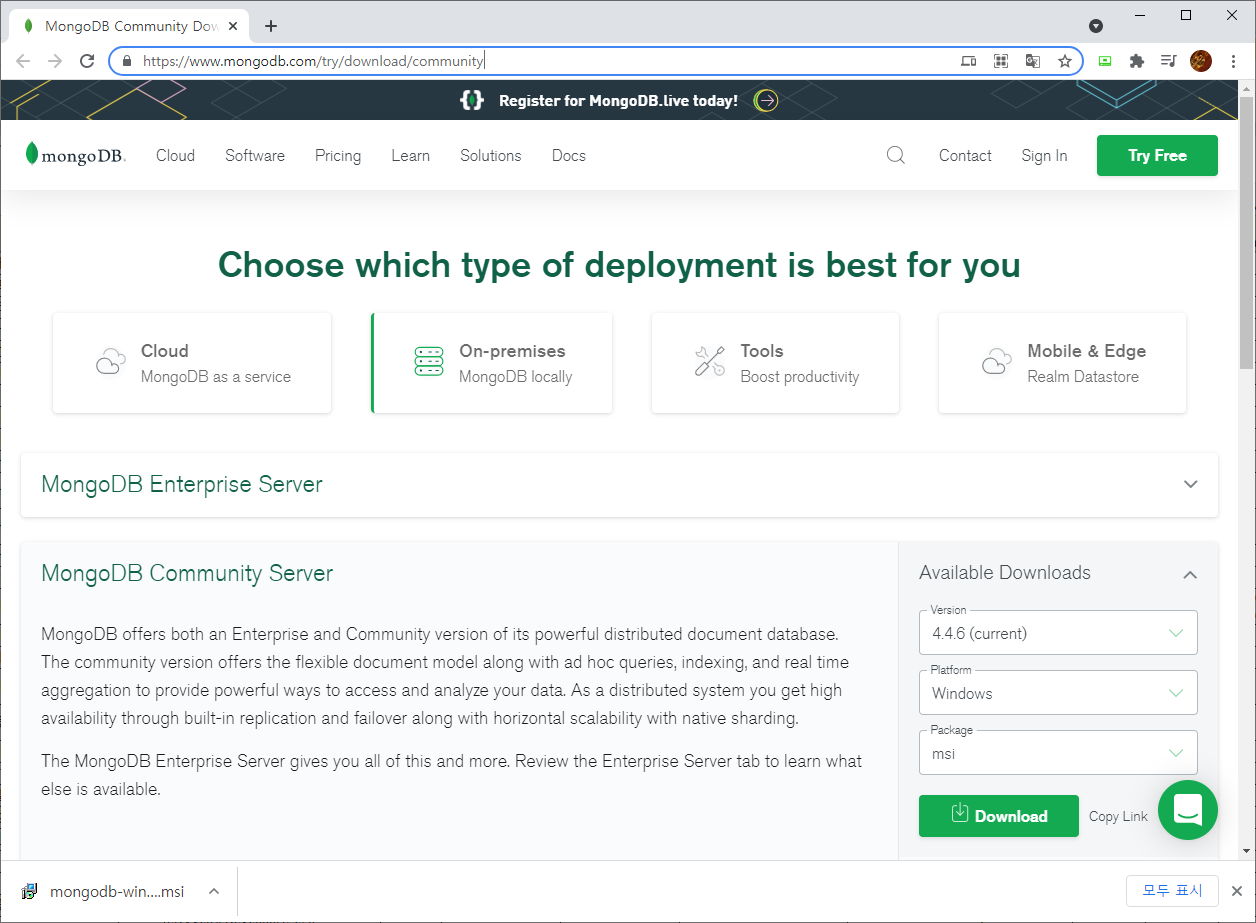Open download item options chevron
The image size is (1256, 923).
coord(213,892)
